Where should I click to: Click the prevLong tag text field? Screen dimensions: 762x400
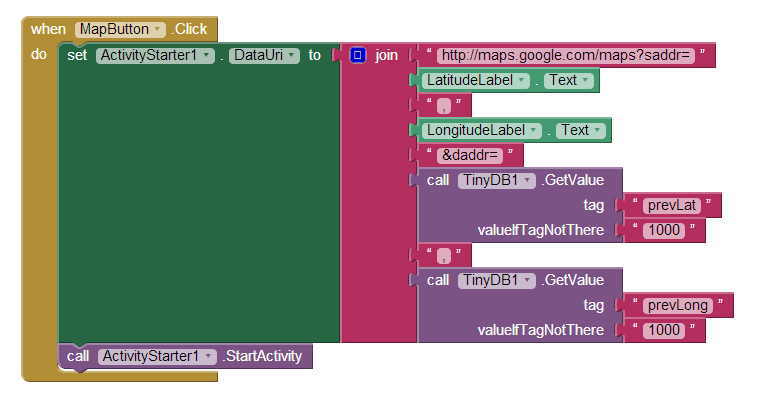point(676,305)
